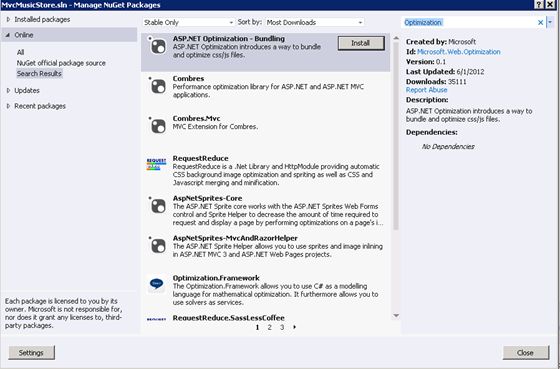This screenshot has width=560, height=369.
Task: Go to results page 3
Action: tap(282, 327)
